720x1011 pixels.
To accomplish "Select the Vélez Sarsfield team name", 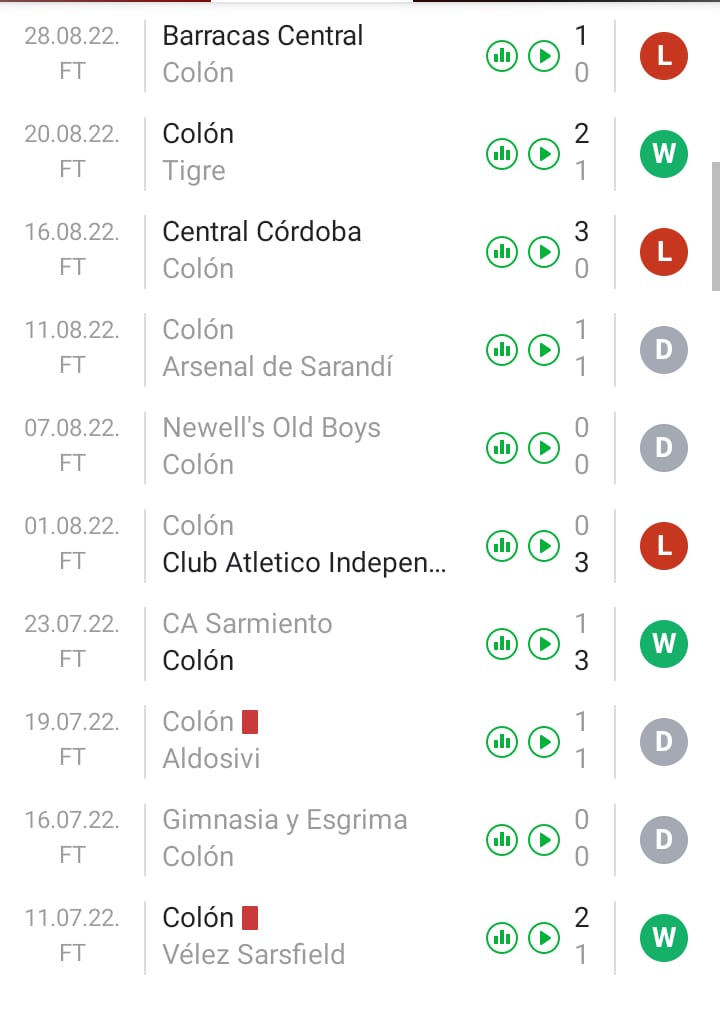I will [x=253, y=955].
